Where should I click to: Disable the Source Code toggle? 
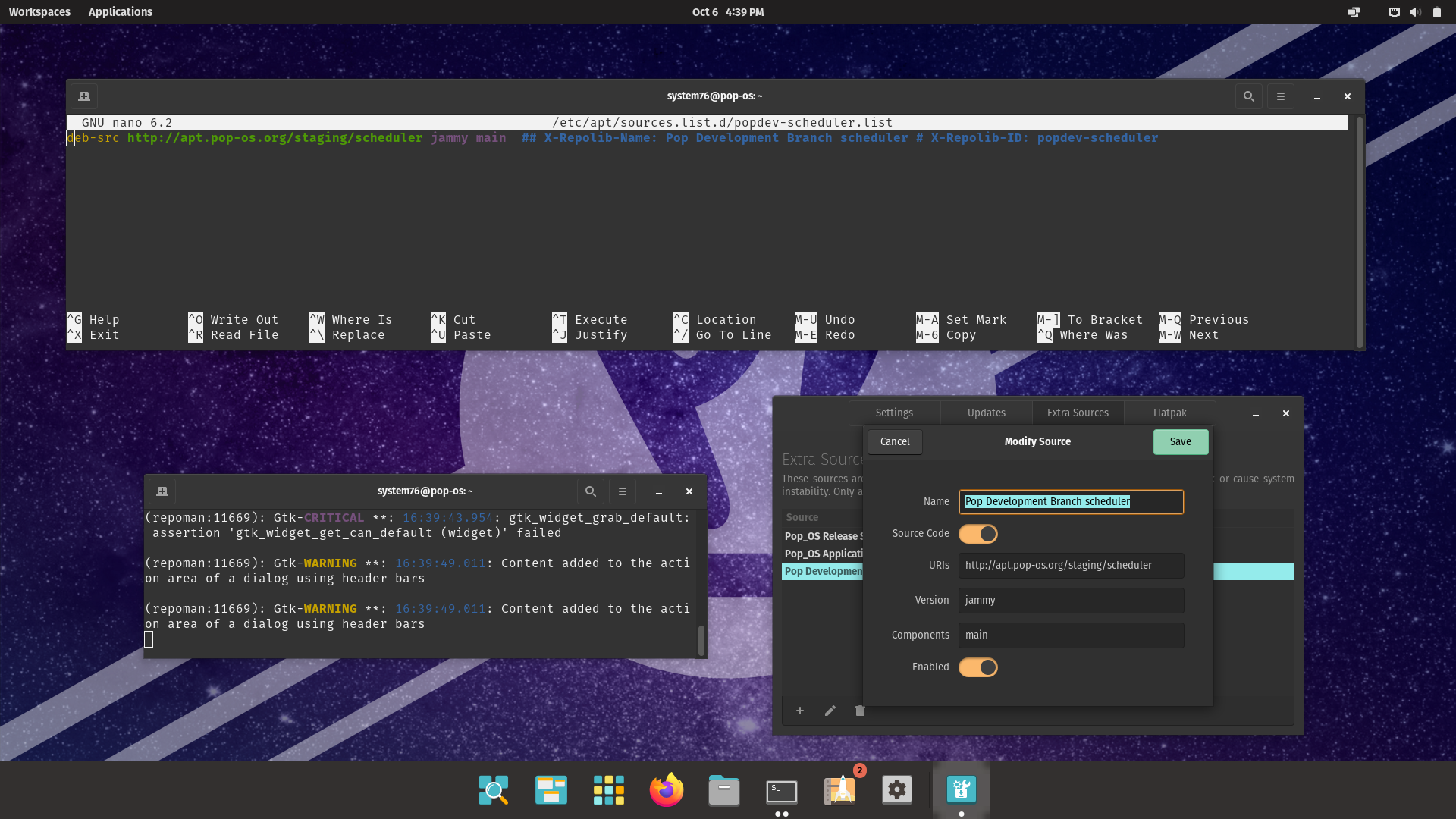coord(977,533)
